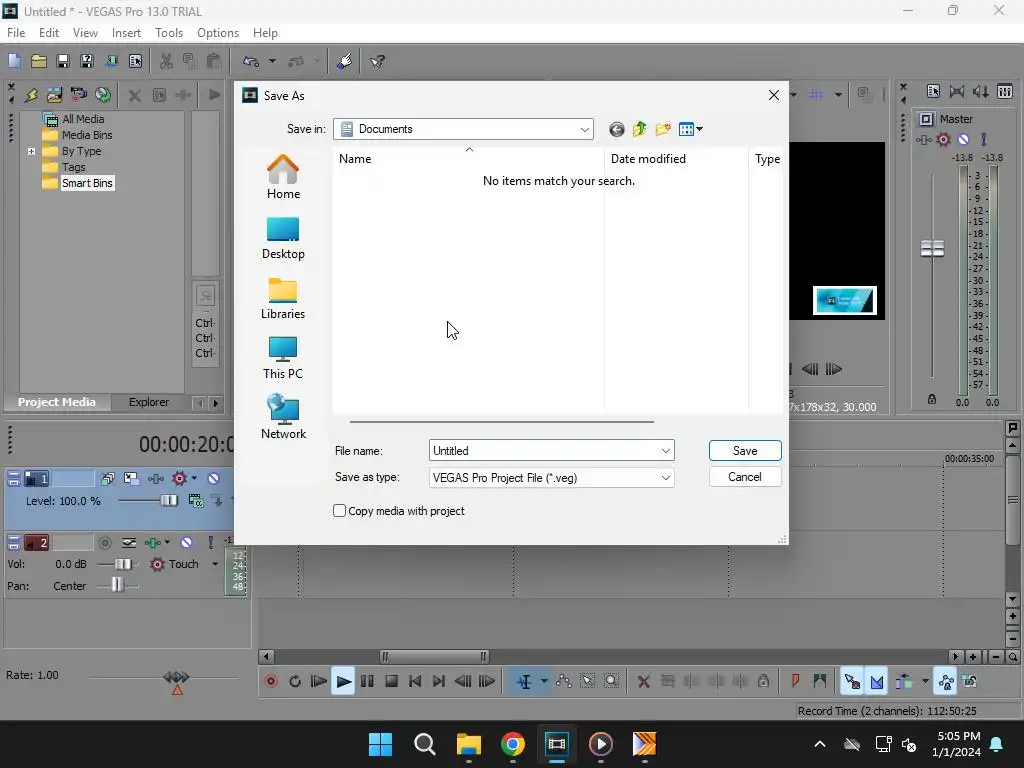The image size is (1024, 768).
Task: Toggle the lock icon below Master fader
Action: point(932,399)
